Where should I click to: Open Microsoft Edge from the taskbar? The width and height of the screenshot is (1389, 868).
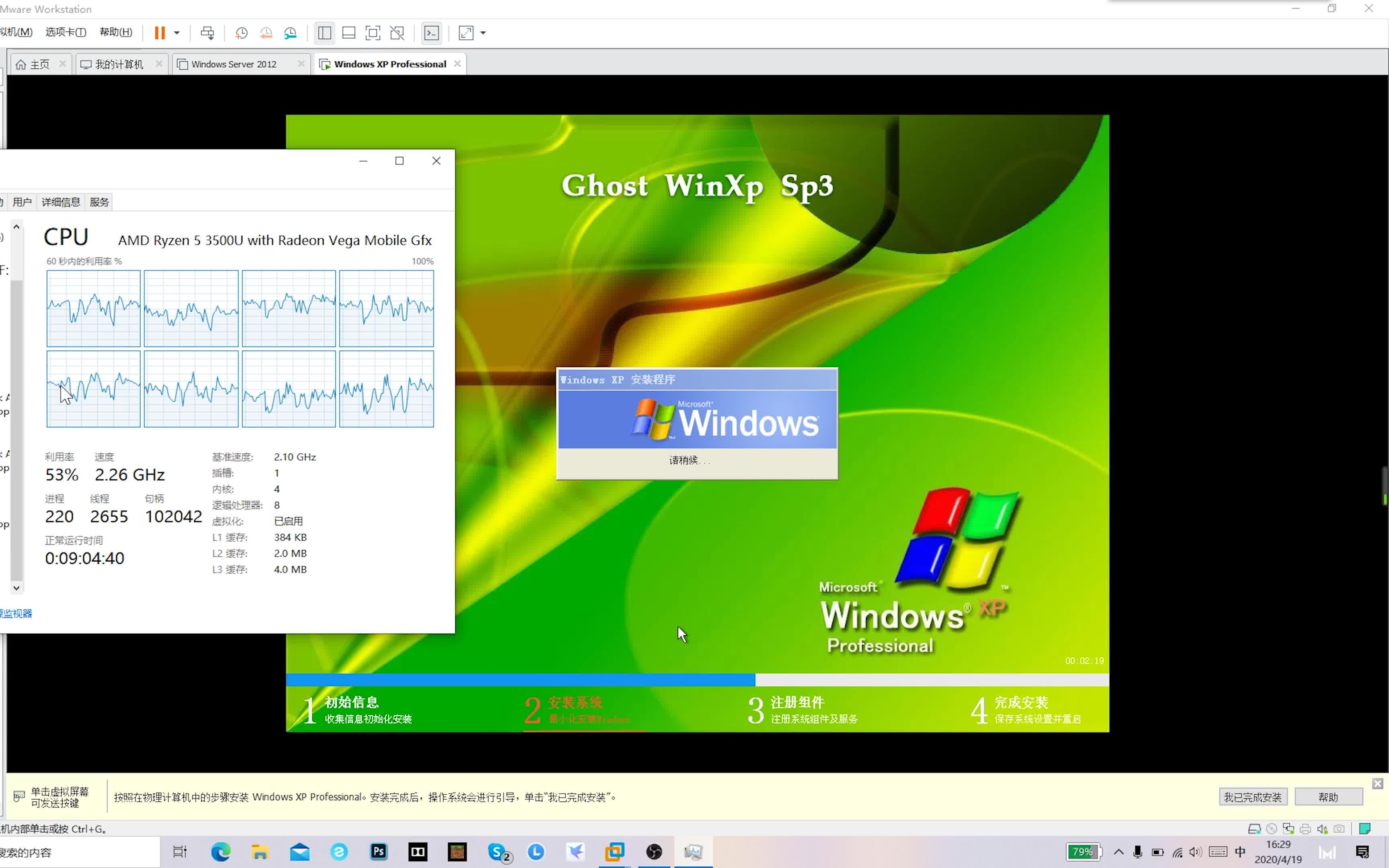coord(220,852)
